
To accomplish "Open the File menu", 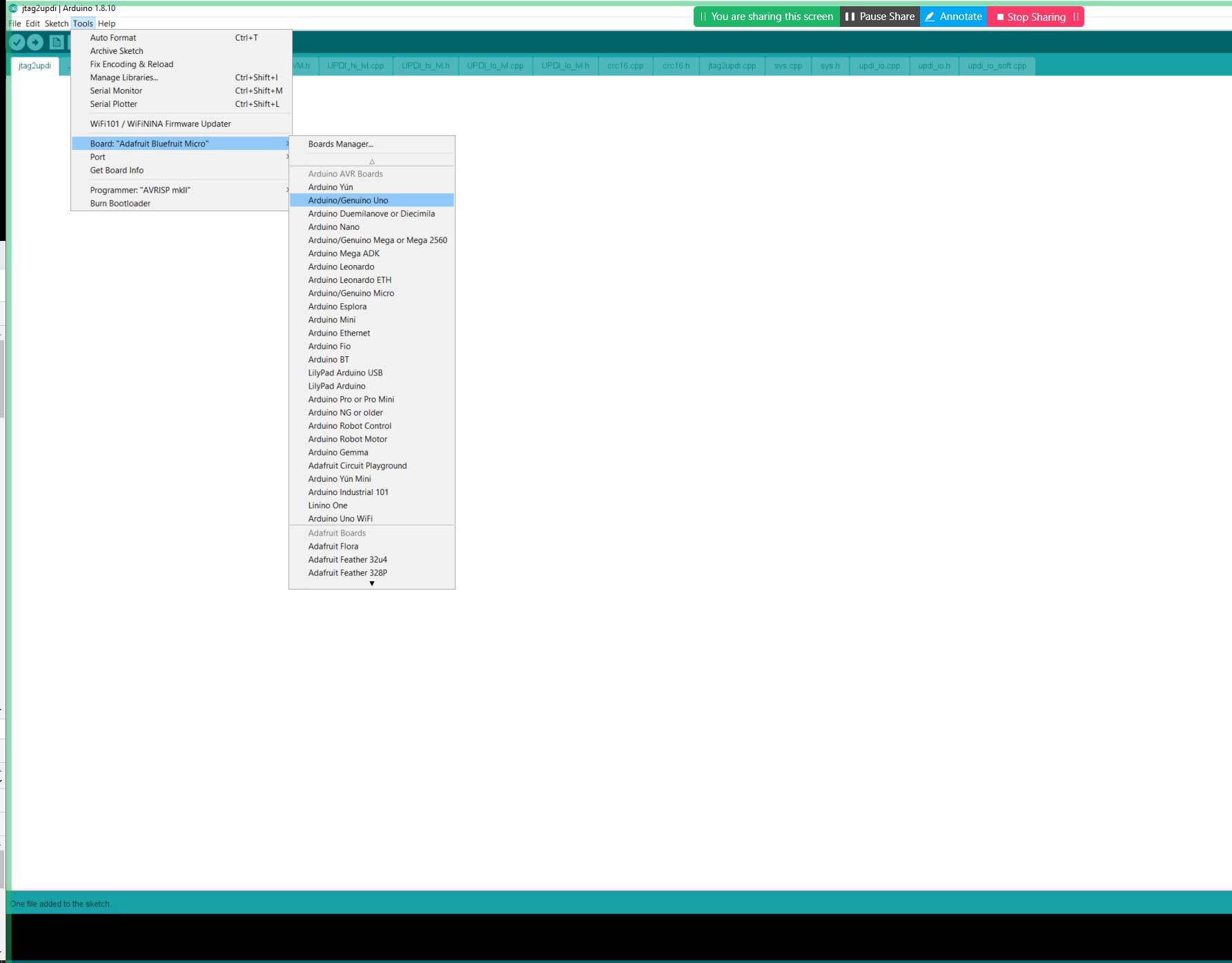I will (x=14, y=23).
